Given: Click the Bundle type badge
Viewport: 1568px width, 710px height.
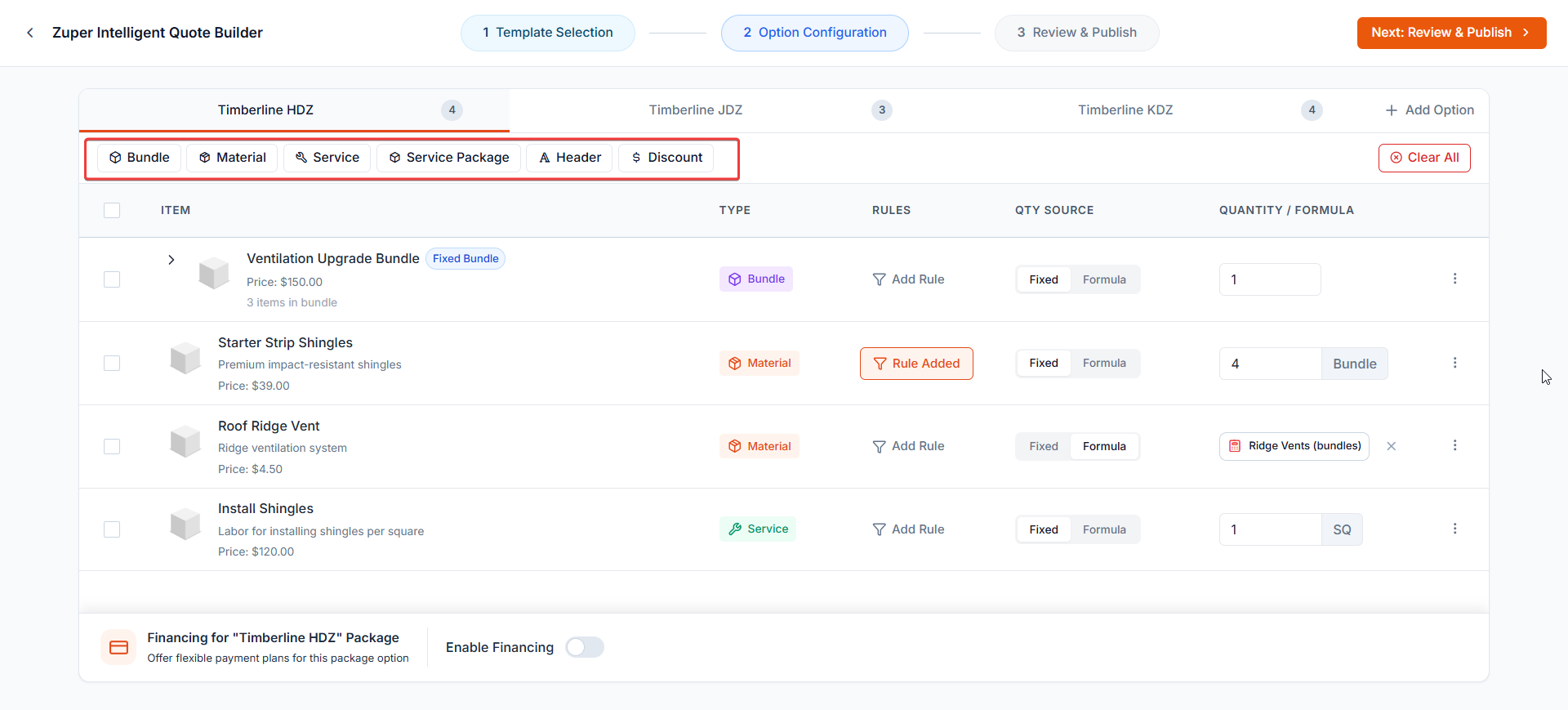Looking at the screenshot, I should pyautogui.click(x=756, y=279).
